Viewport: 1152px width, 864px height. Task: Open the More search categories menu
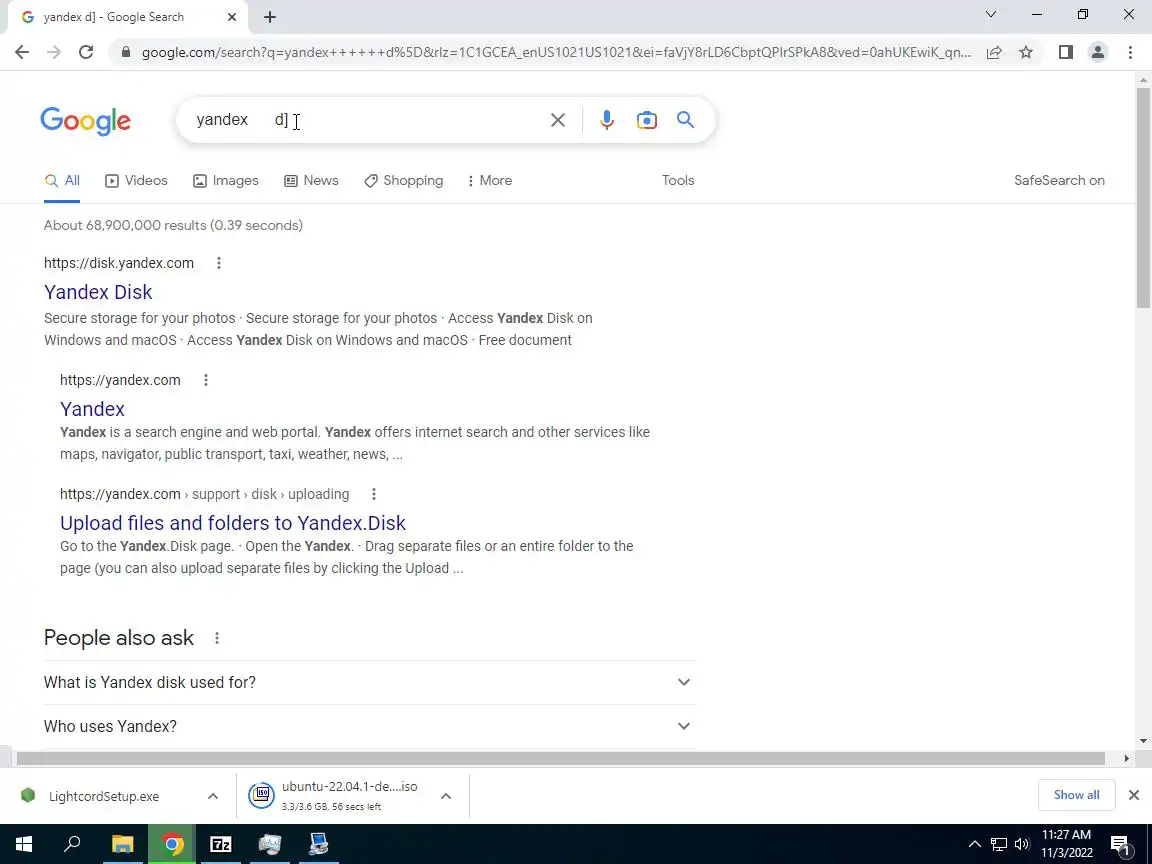tap(489, 181)
